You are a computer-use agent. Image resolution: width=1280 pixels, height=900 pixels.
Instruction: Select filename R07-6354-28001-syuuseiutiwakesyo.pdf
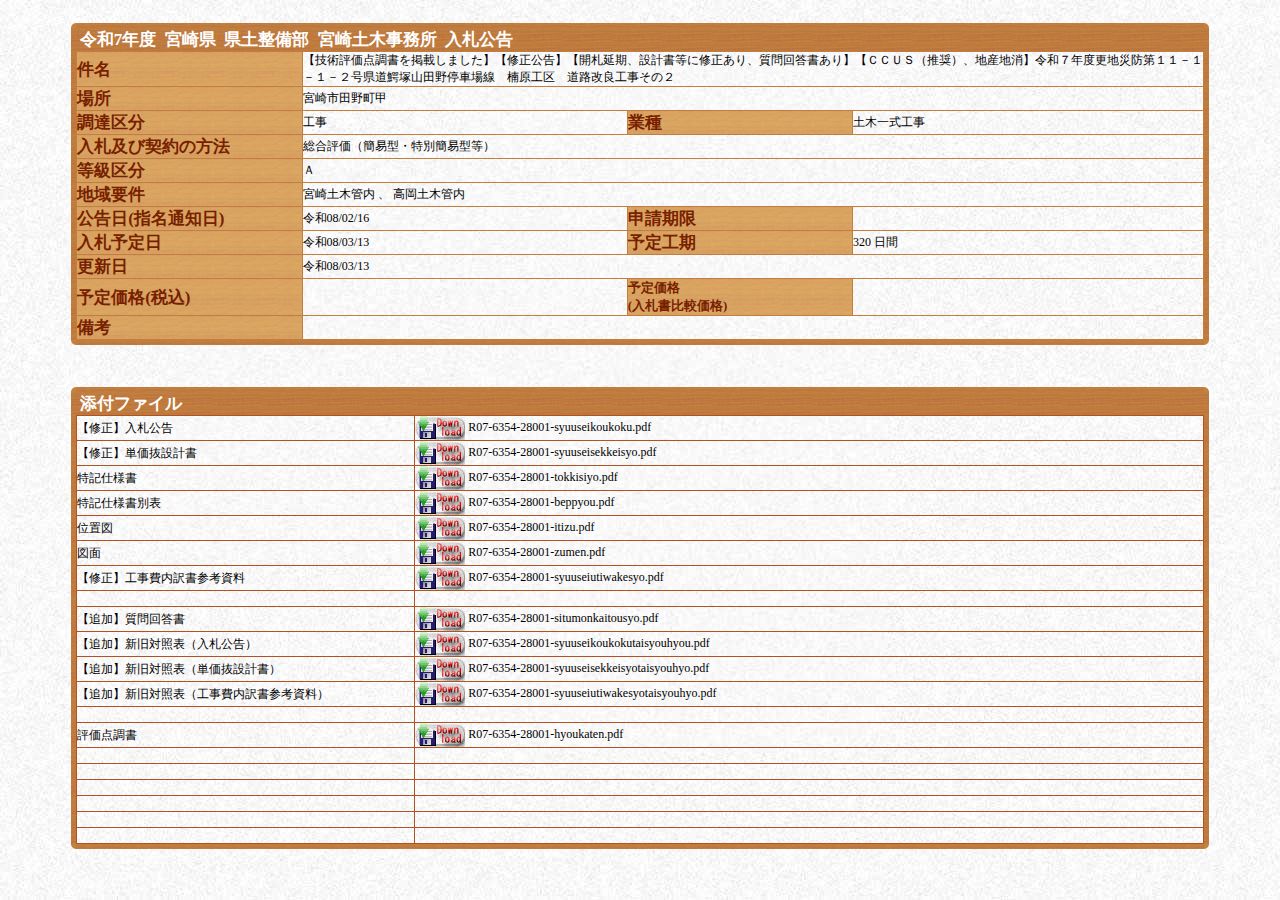[x=566, y=577]
